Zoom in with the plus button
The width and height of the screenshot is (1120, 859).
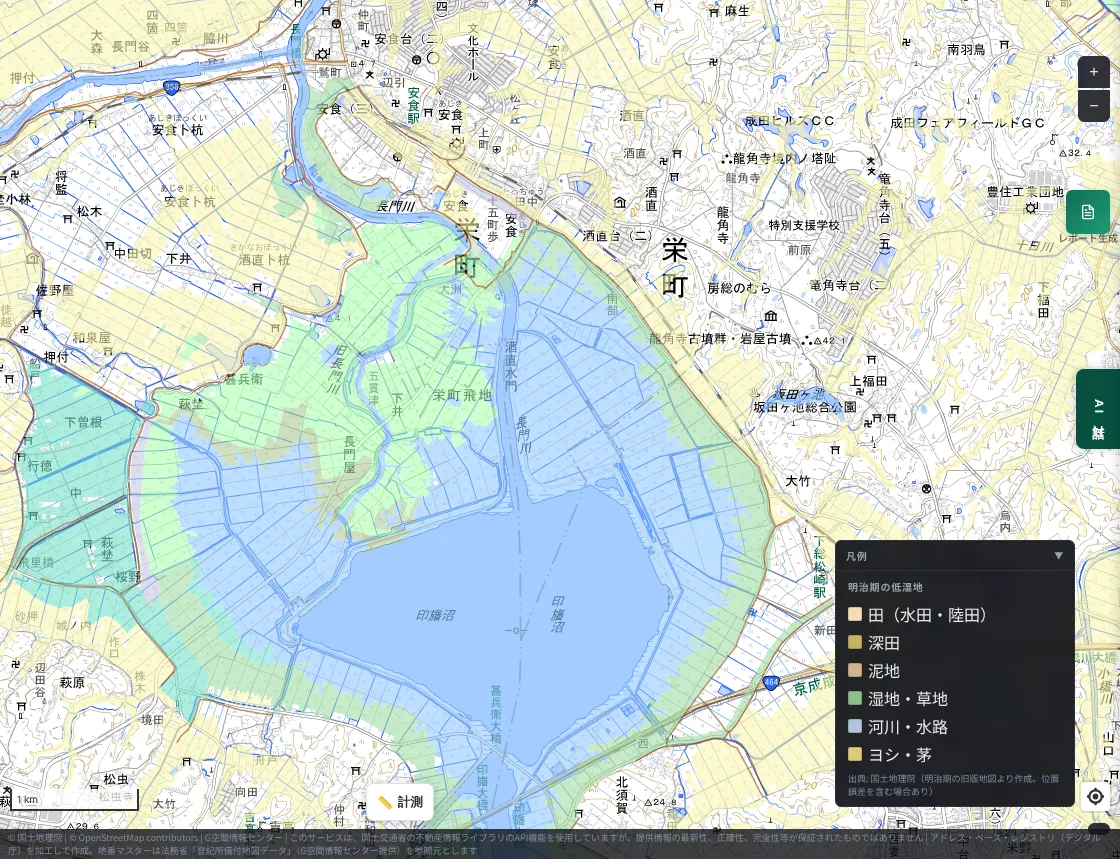[x=1094, y=72]
